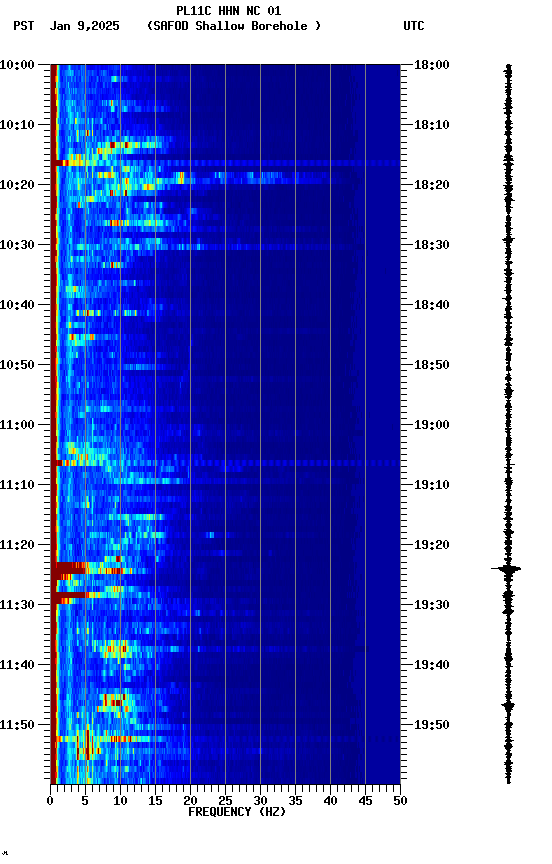Click the 11:10 PST time label

point(17,485)
